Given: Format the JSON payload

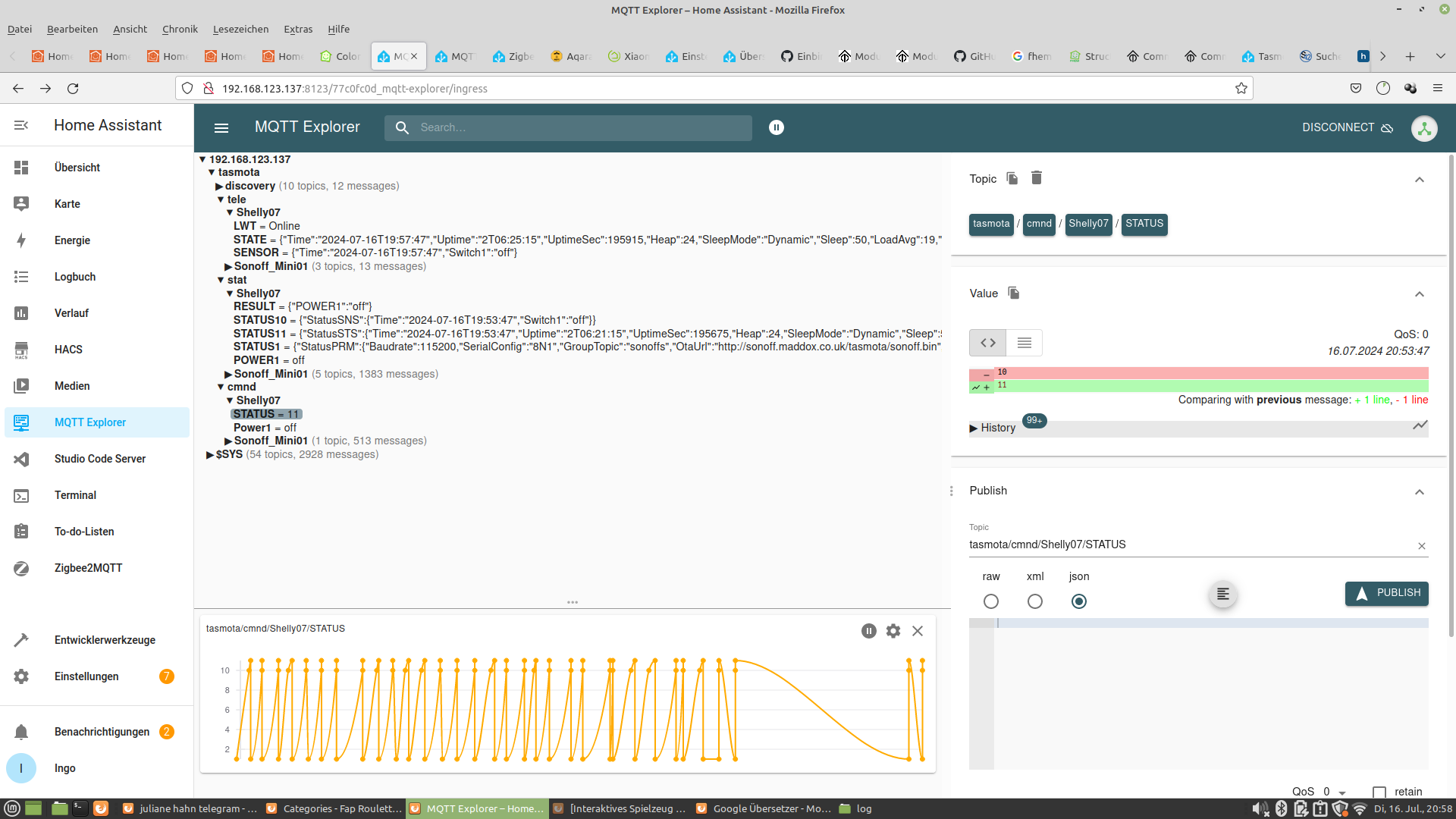Looking at the screenshot, I should pyautogui.click(x=1222, y=594).
